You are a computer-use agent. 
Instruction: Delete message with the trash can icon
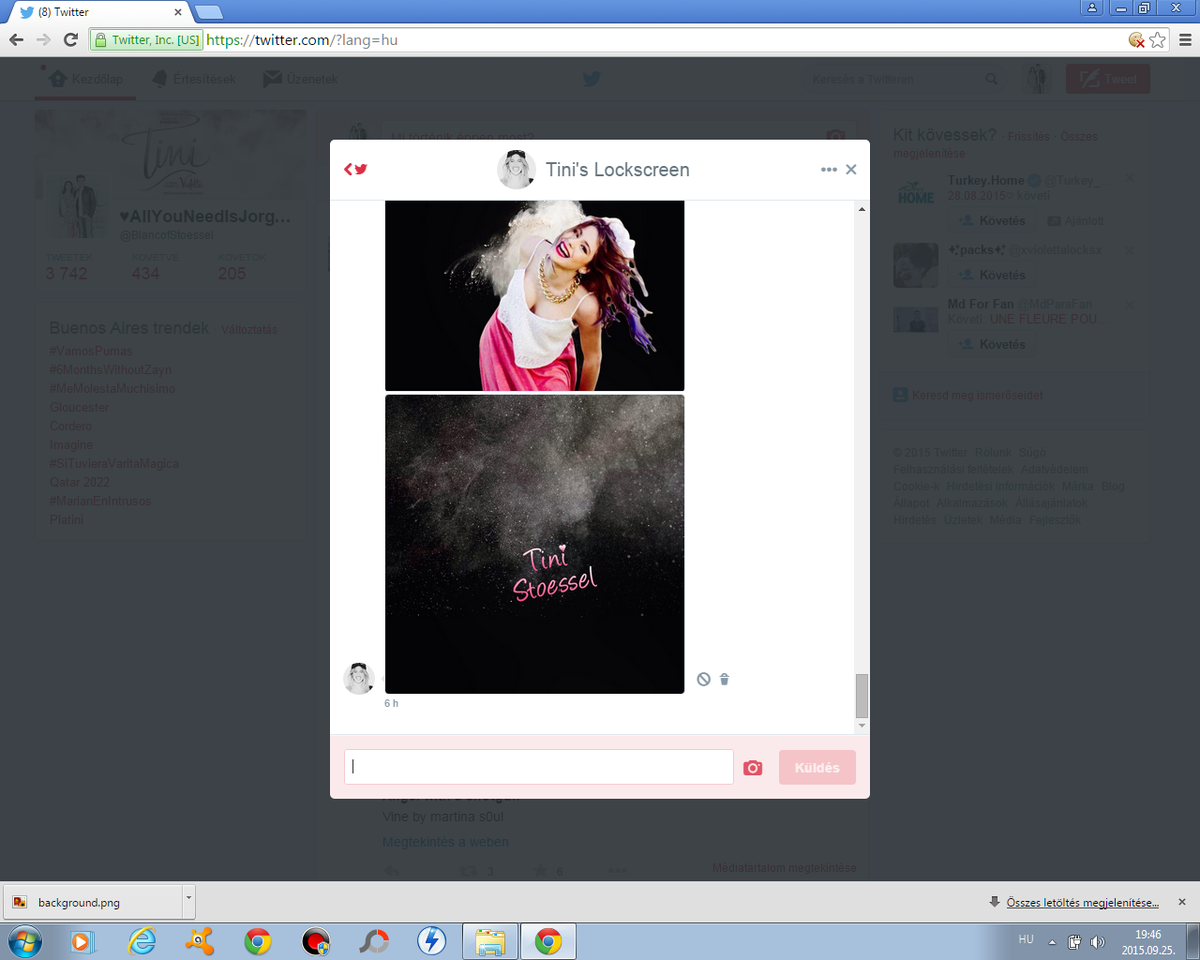[725, 679]
